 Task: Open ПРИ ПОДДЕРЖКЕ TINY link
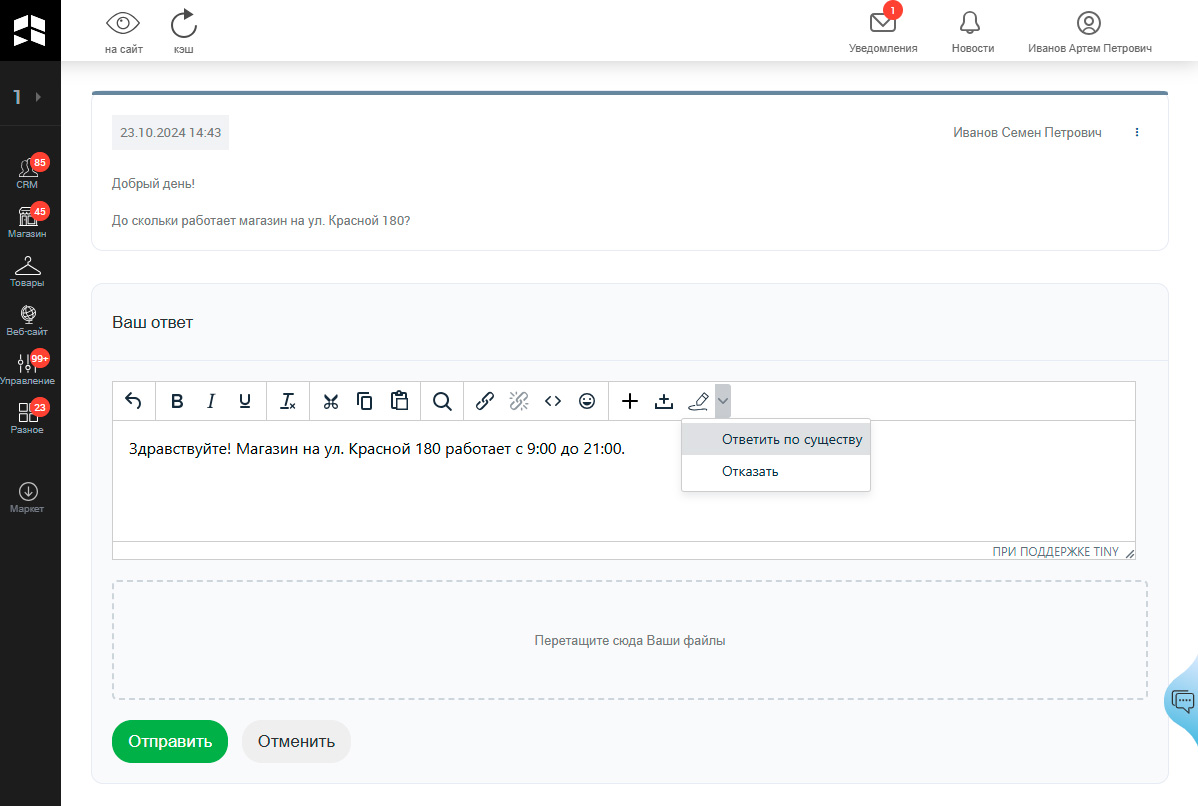coord(1055,552)
